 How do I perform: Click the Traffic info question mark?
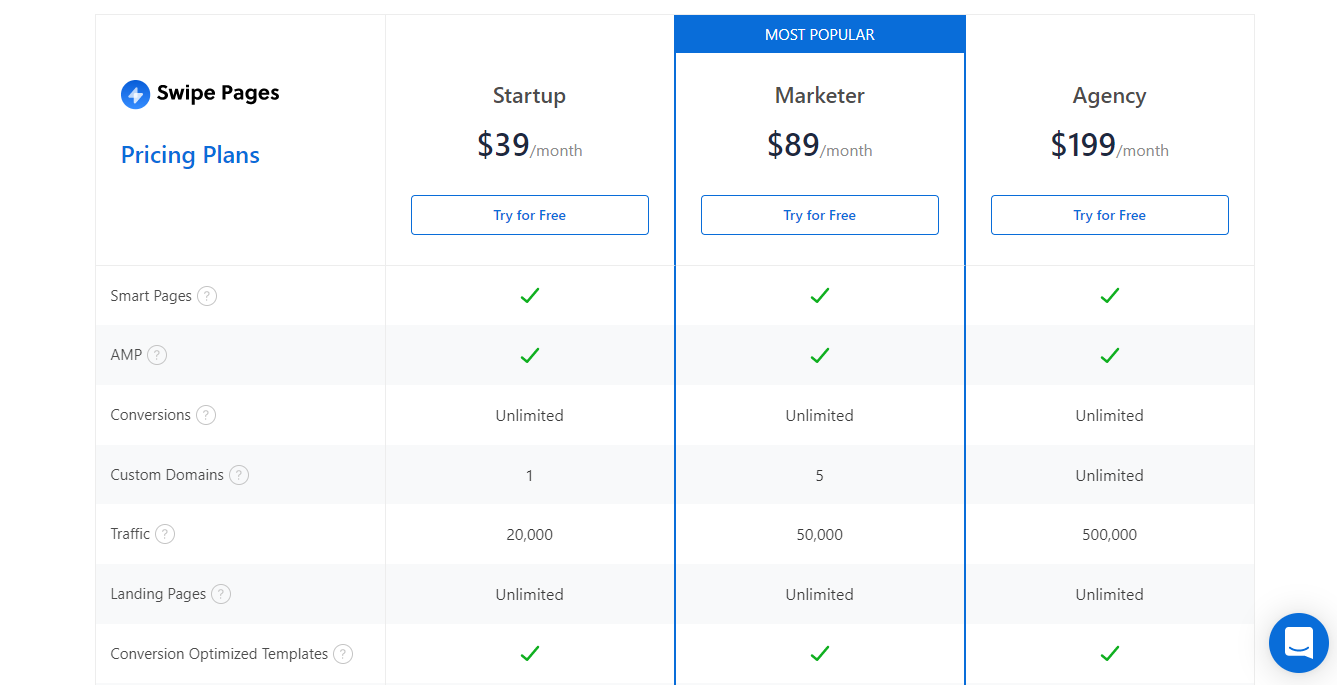coord(165,534)
